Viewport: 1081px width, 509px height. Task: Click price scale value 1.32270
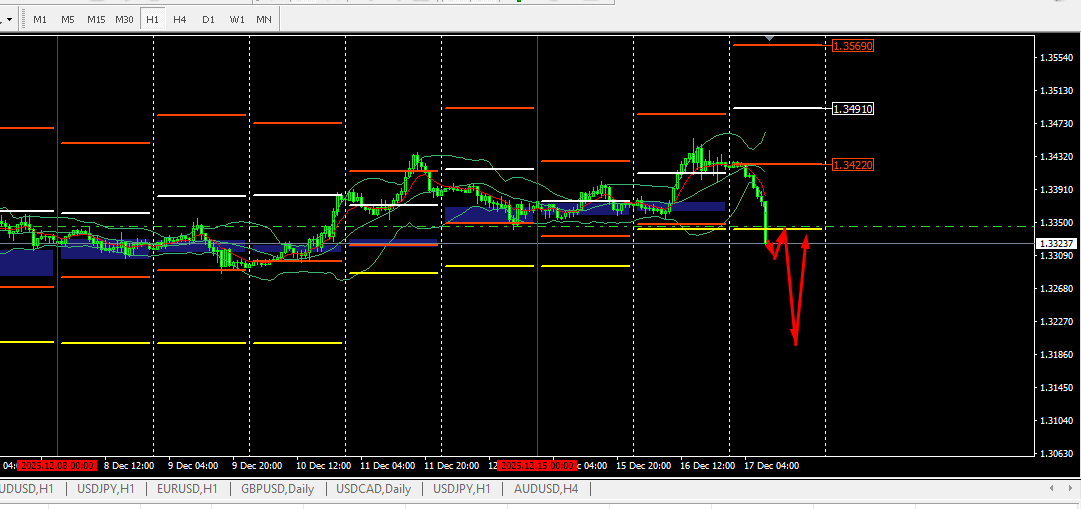1056,321
